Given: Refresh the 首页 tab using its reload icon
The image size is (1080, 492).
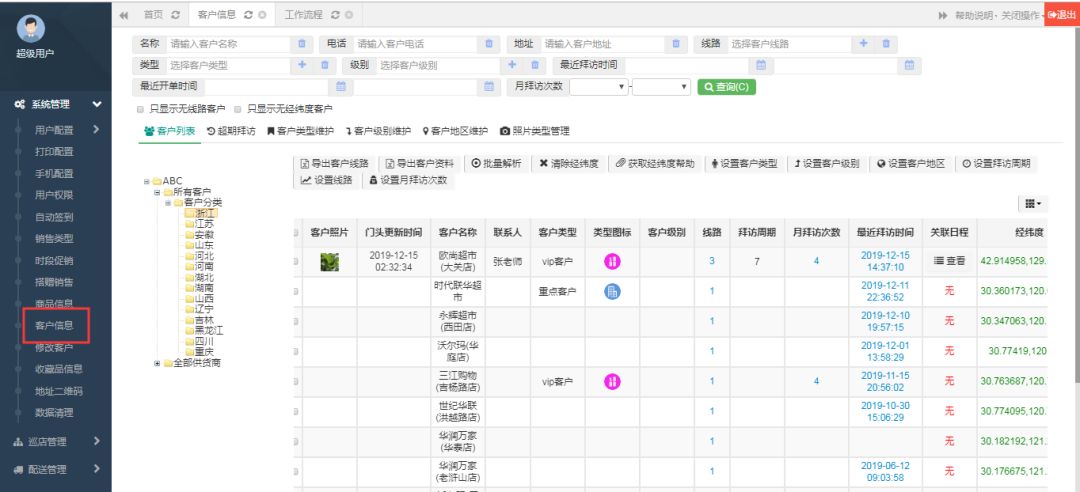Looking at the screenshot, I should pos(175,15).
